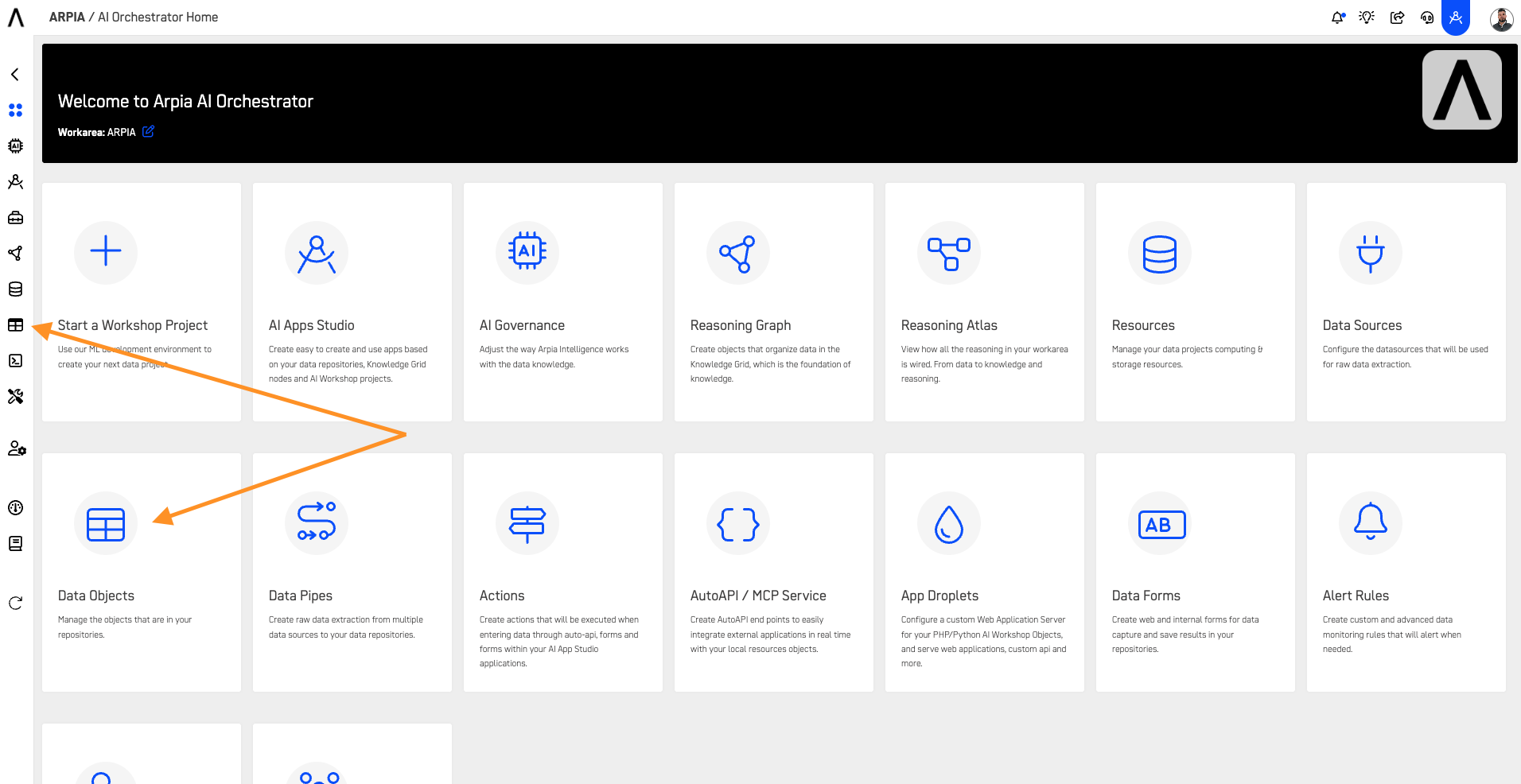Open the AI Governance chip icon in sidebar
Image resolution: width=1521 pixels, height=784 pixels.
pyautogui.click(x=14, y=146)
